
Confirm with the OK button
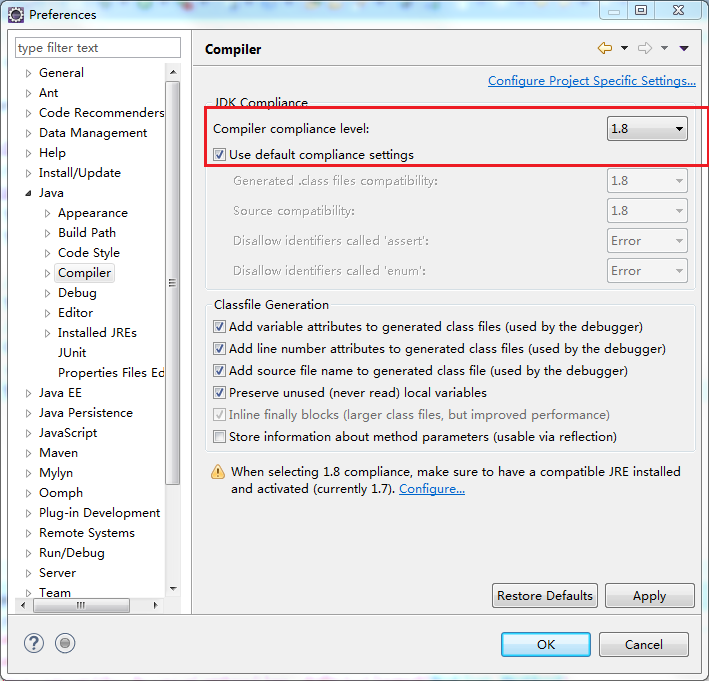coord(545,644)
